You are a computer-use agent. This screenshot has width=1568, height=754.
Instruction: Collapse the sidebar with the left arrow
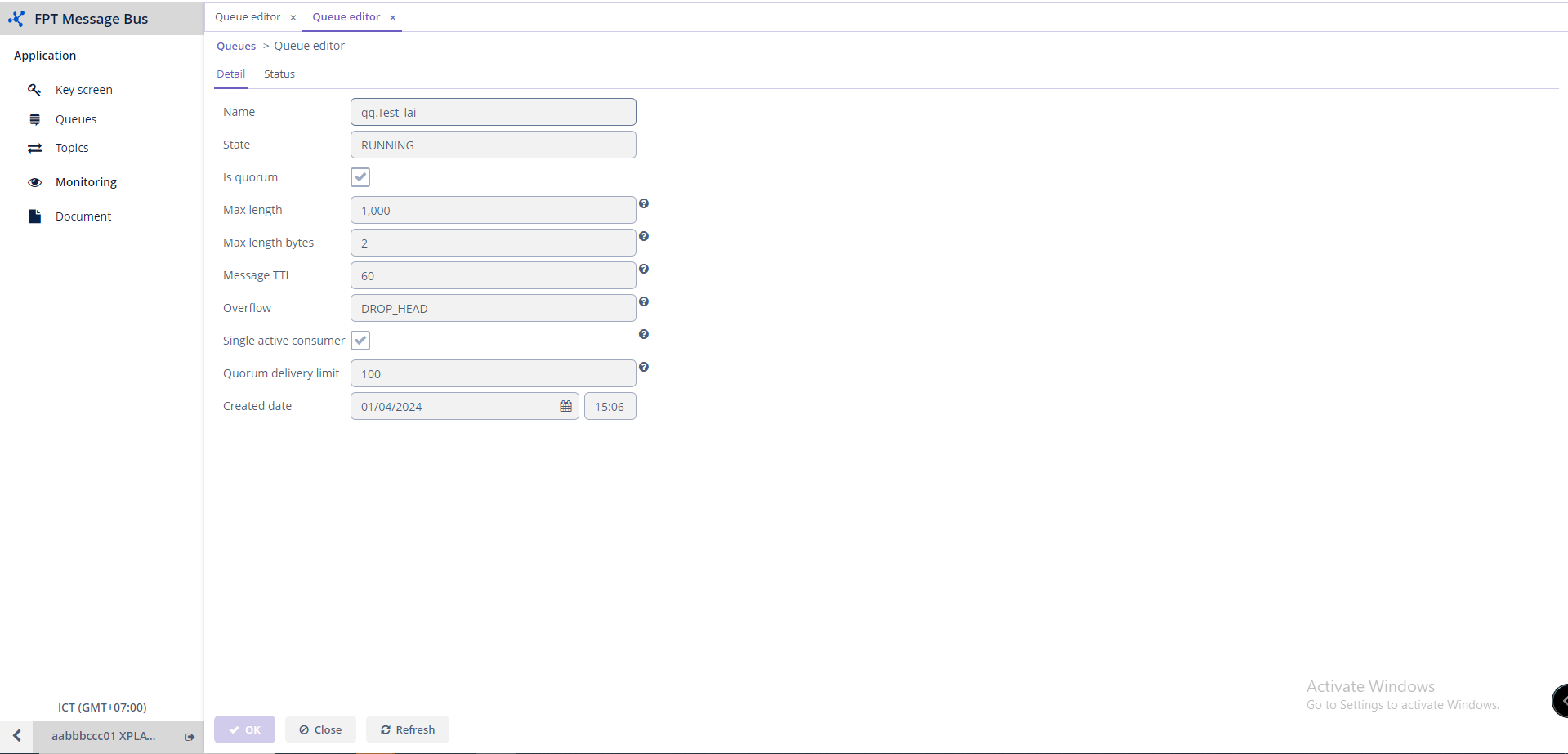click(x=16, y=736)
